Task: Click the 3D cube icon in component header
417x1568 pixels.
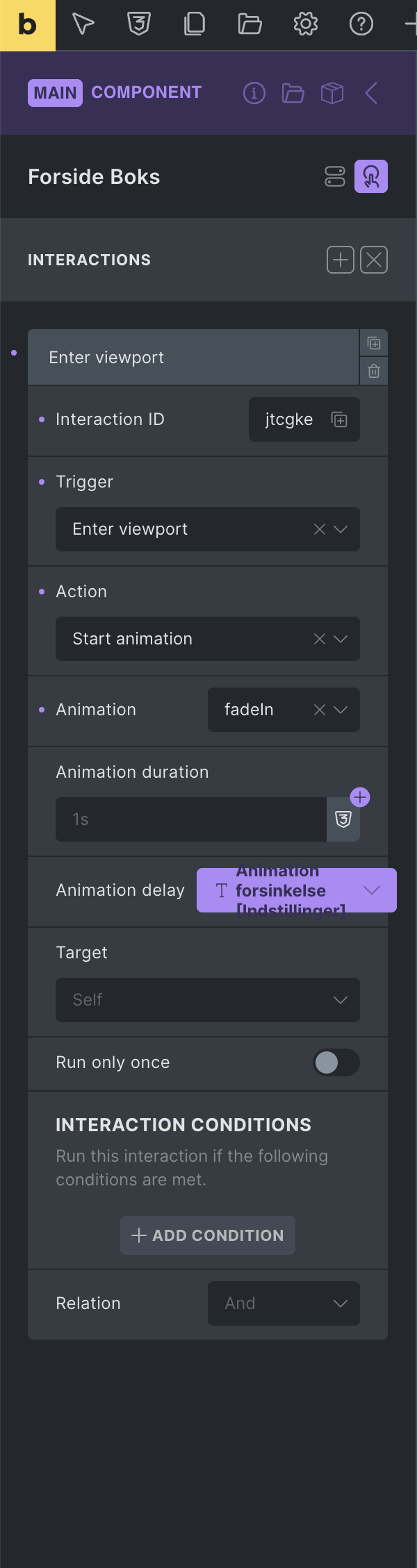Action: [x=332, y=93]
